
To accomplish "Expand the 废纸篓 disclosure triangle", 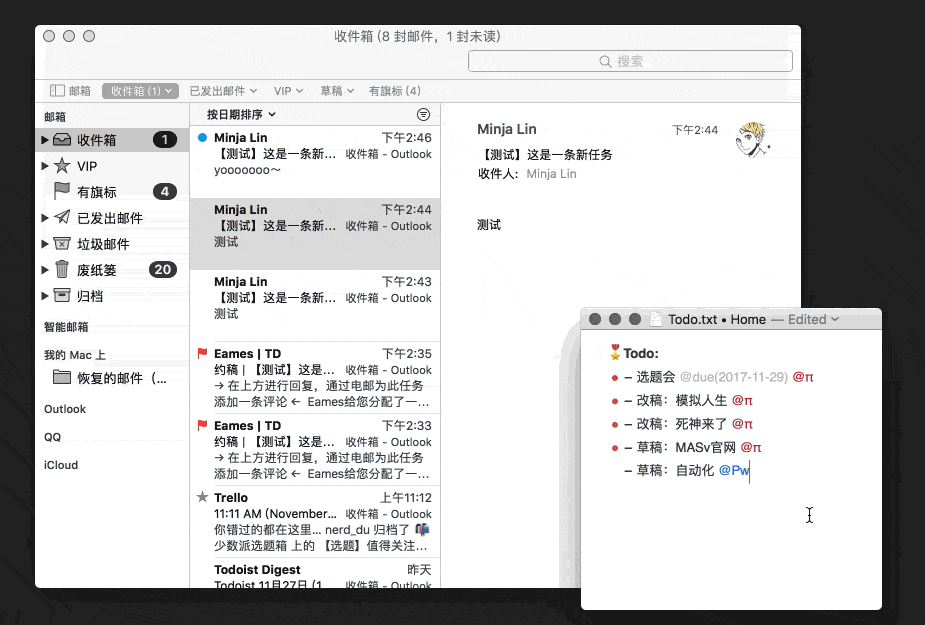I will point(44,270).
